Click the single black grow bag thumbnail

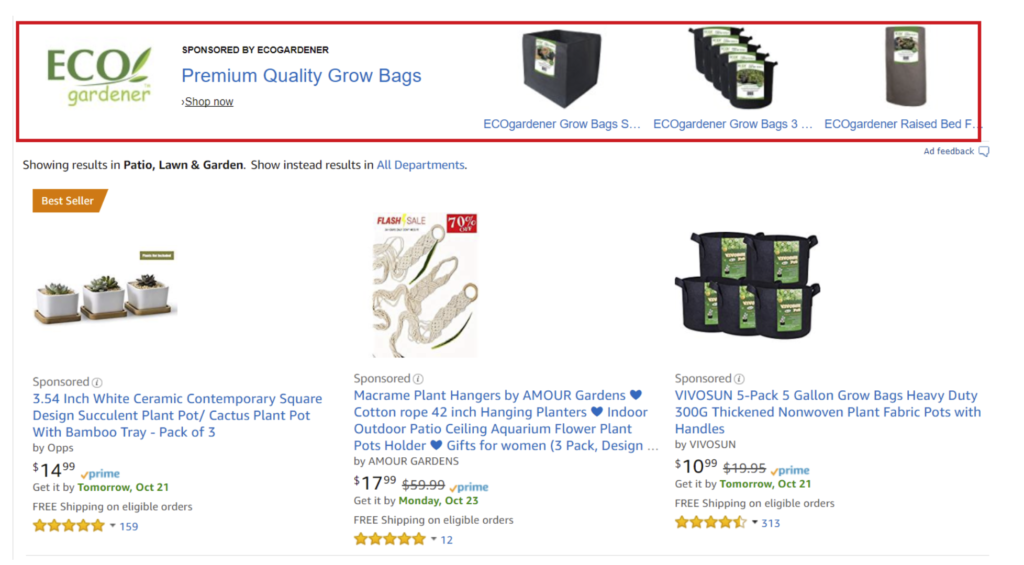[x=559, y=68]
